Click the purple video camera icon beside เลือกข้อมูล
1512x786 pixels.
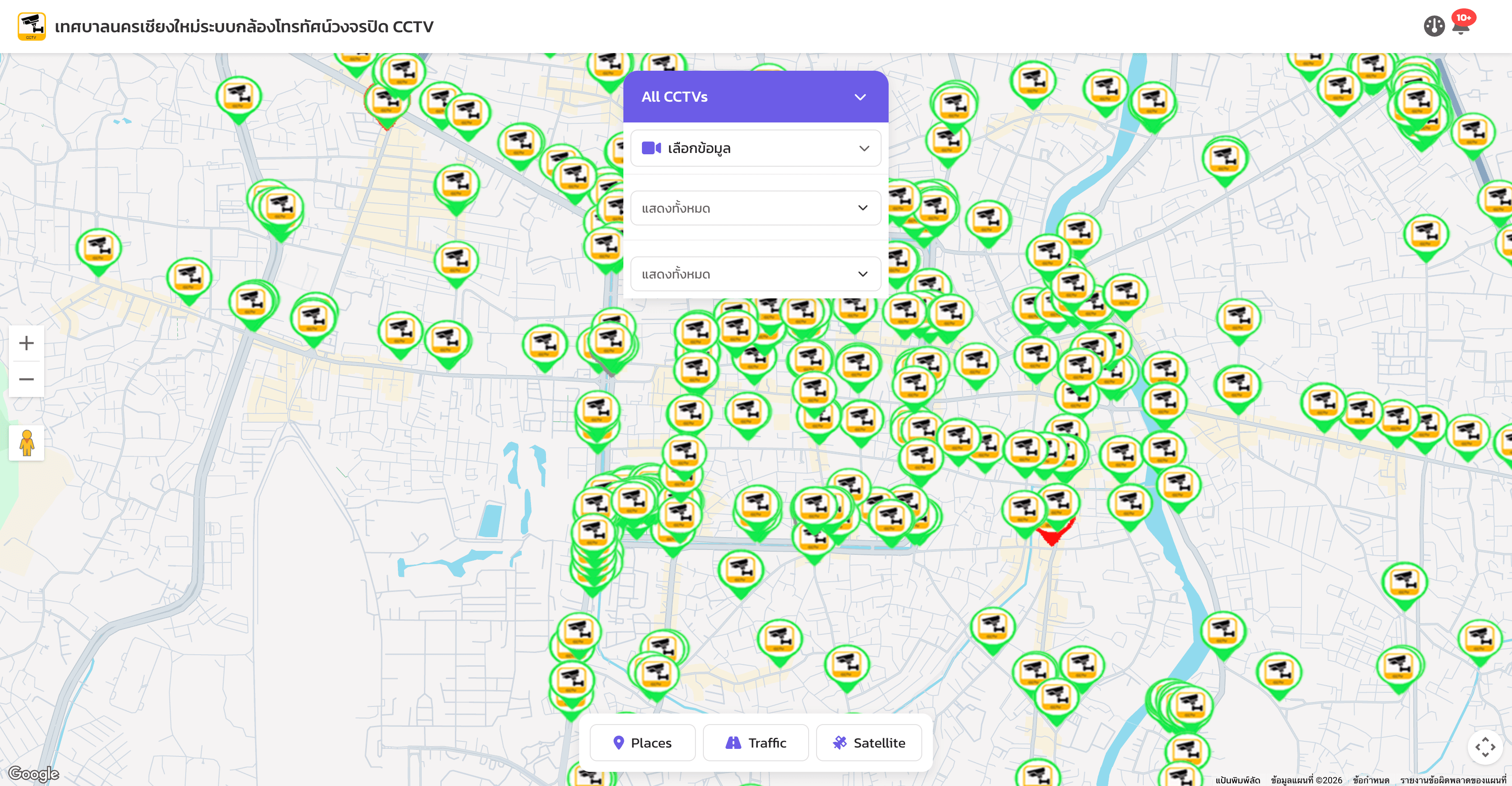click(650, 148)
